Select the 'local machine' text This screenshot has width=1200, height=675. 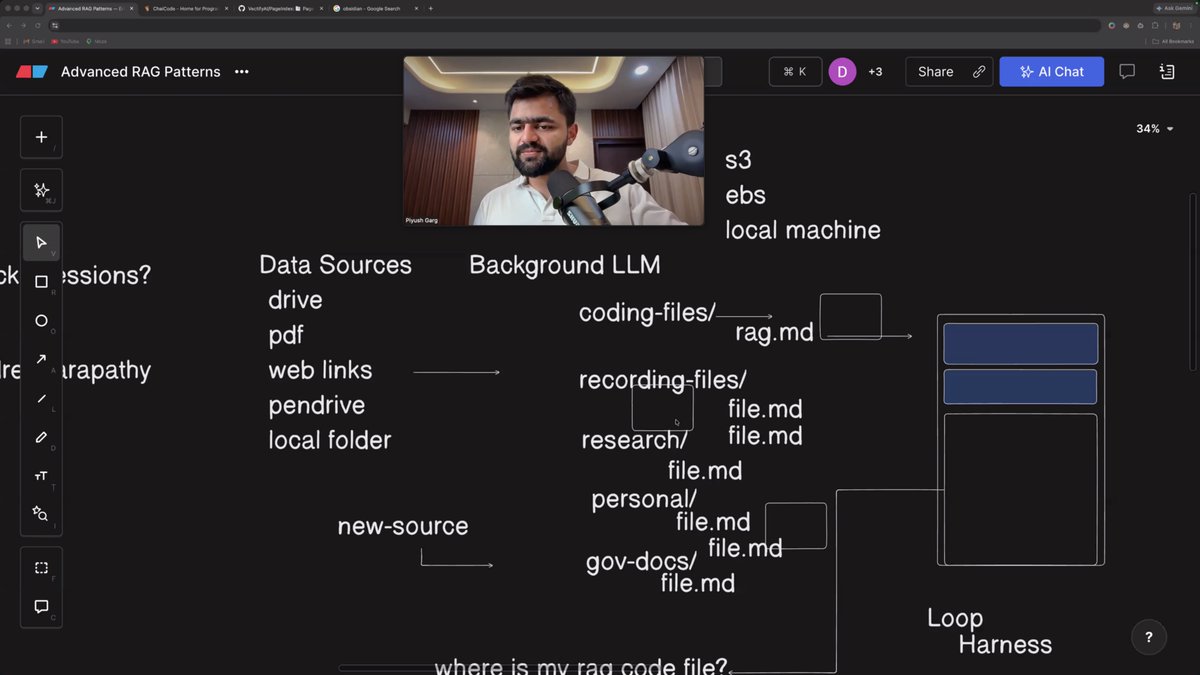pos(803,230)
